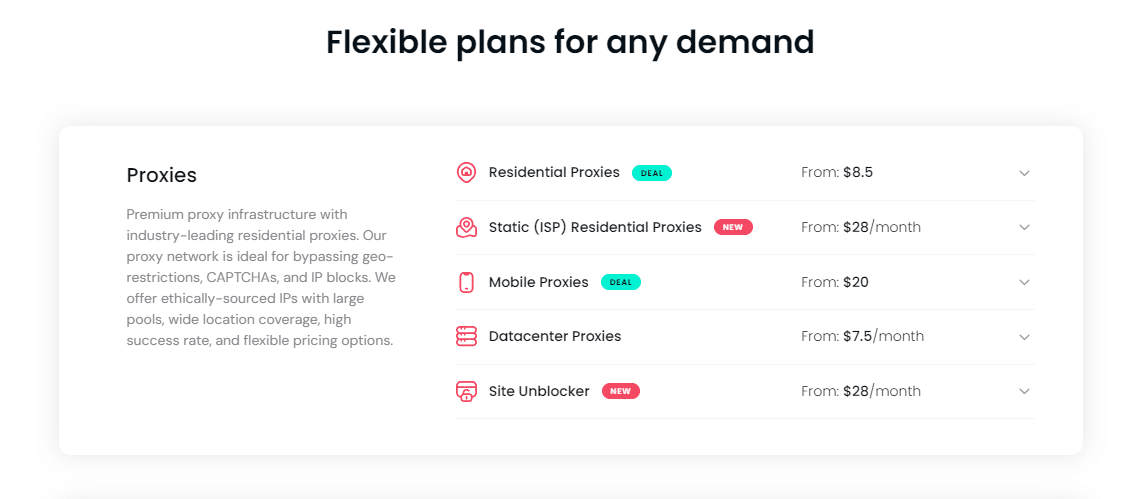Select the Datacenter Proxies label
The image size is (1141, 499).
555,337
